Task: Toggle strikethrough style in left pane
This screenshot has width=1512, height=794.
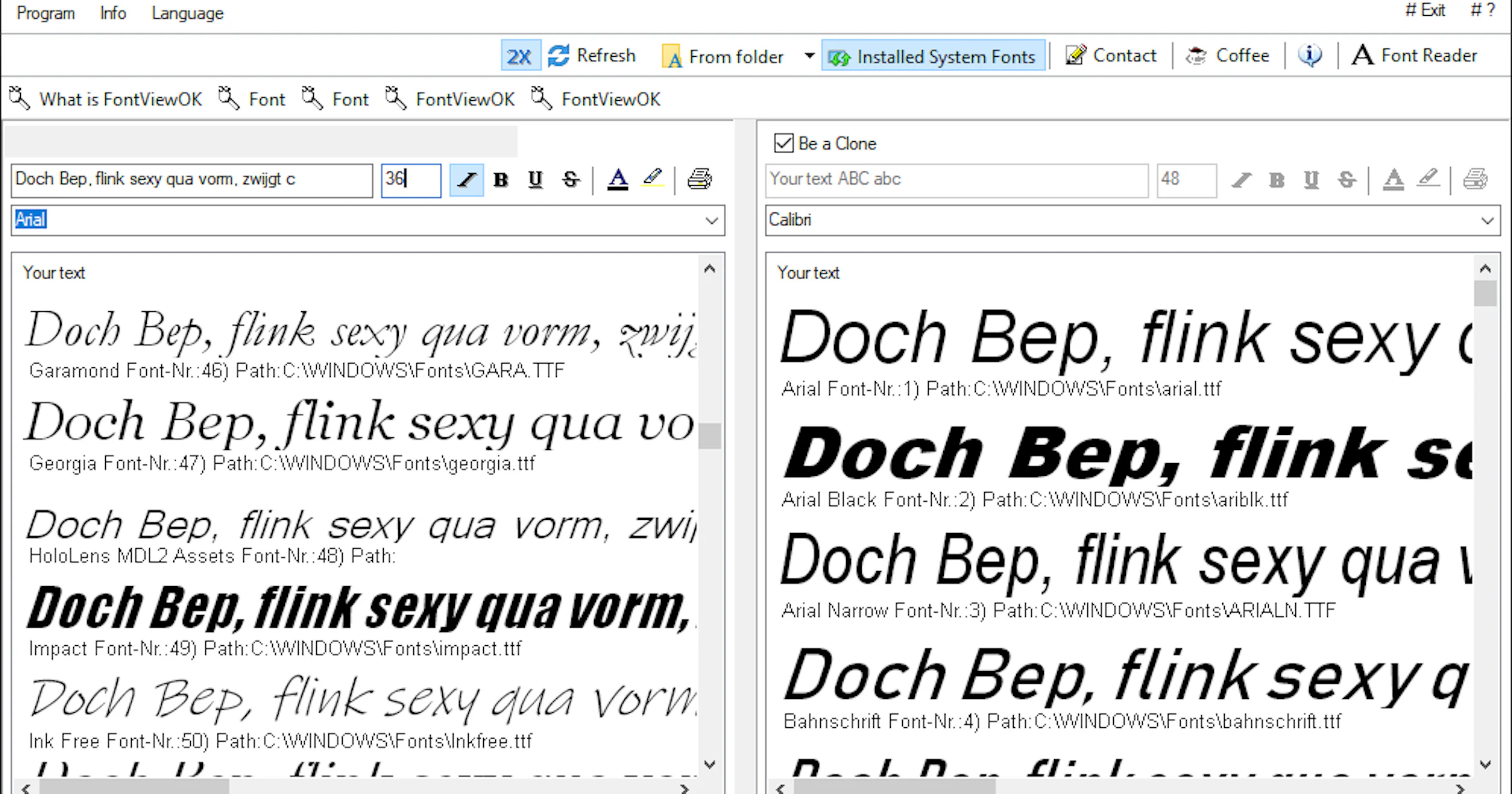Action: pyautogui.click(x=571, y=180)
